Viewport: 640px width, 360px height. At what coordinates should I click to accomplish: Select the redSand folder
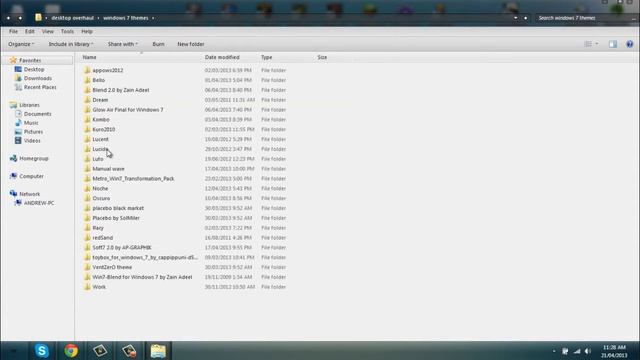[102, 238]
